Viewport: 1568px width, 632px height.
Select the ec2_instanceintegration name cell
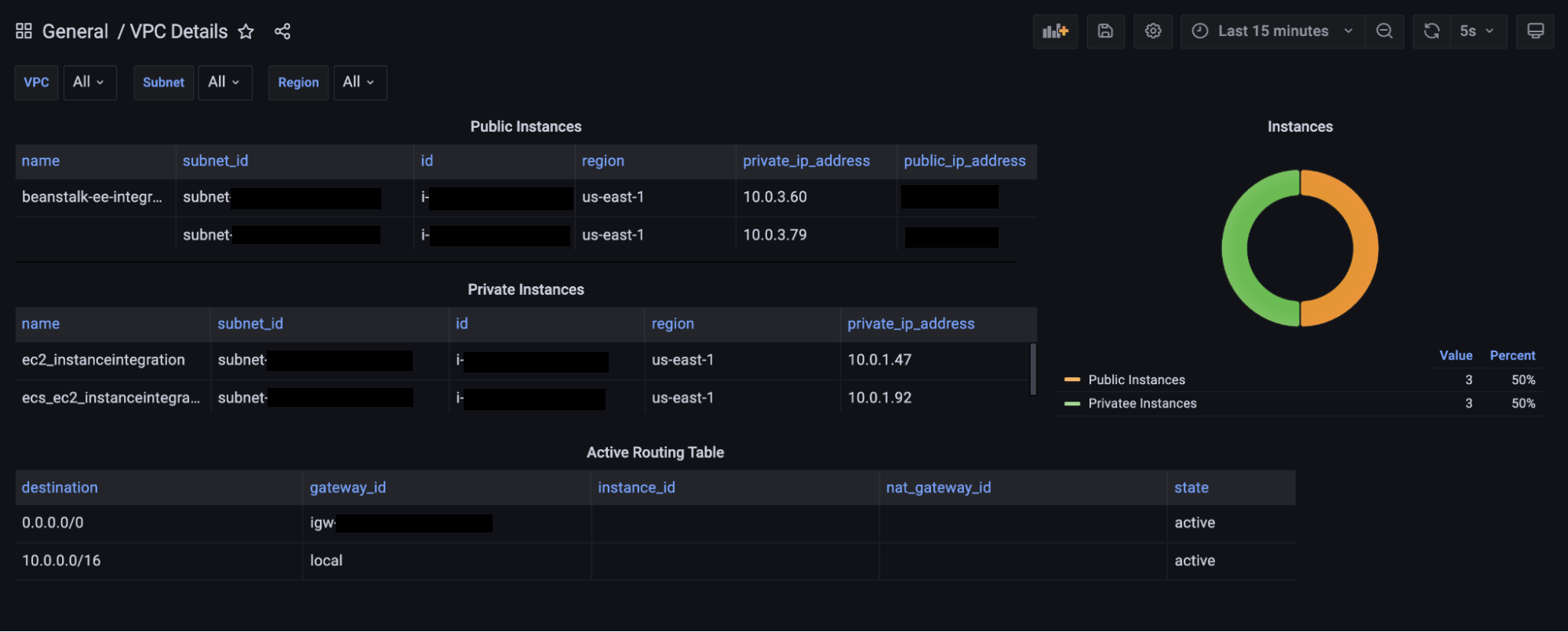click(x=113, y=360)
